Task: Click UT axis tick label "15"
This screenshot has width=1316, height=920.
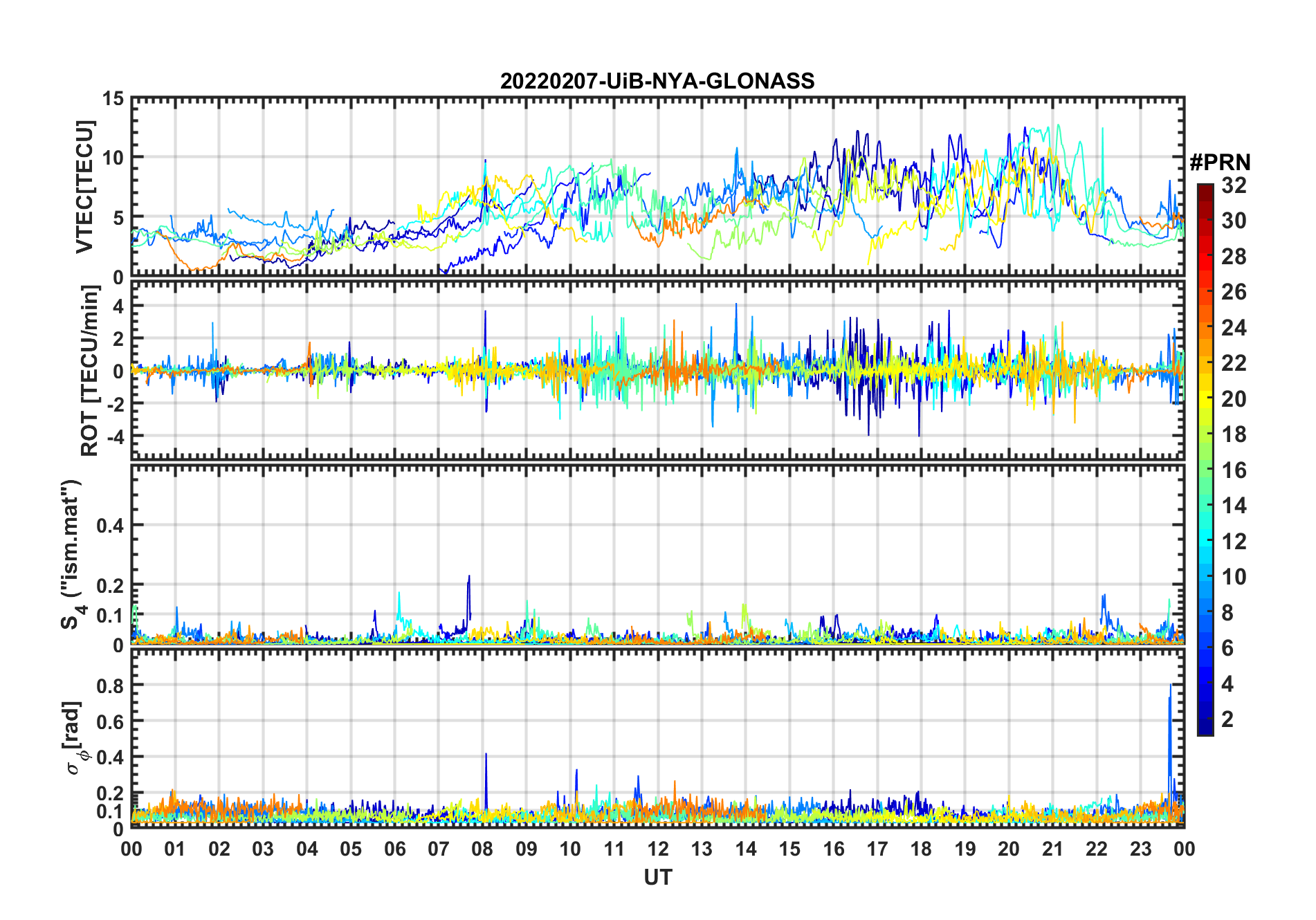Action: (x=789, y=849)
